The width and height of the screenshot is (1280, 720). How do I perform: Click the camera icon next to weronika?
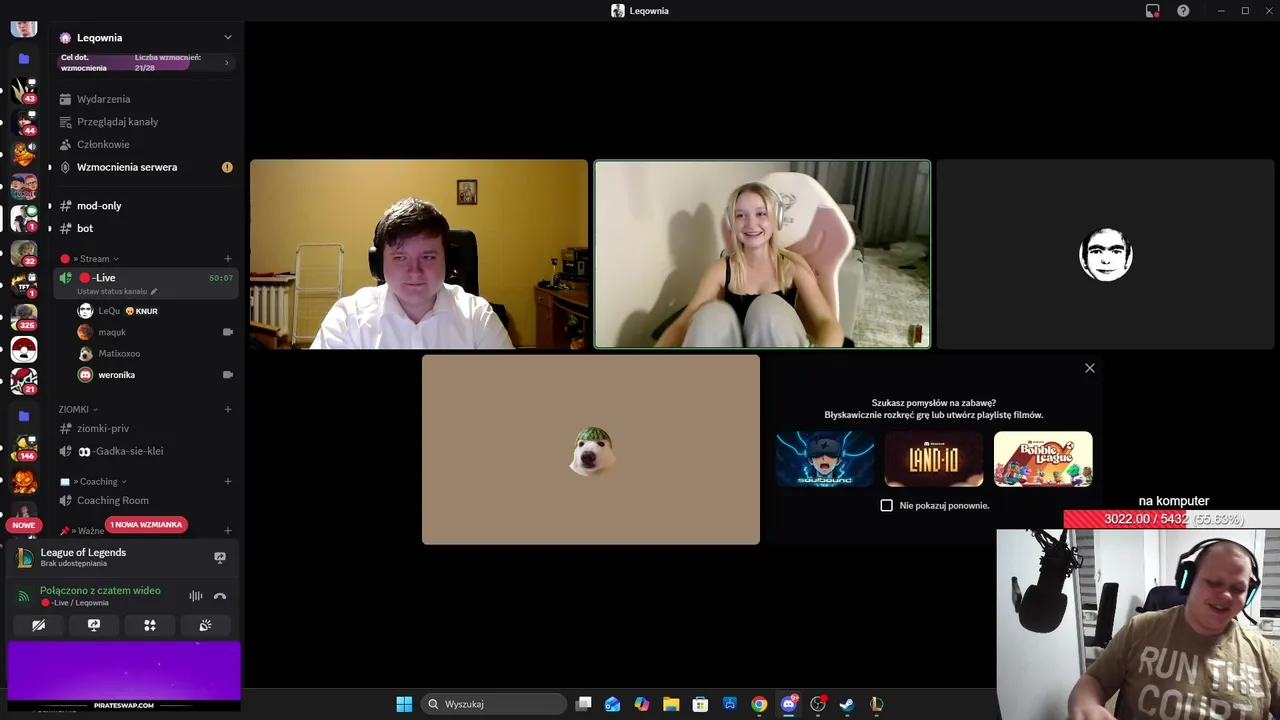tap(228, 375)
